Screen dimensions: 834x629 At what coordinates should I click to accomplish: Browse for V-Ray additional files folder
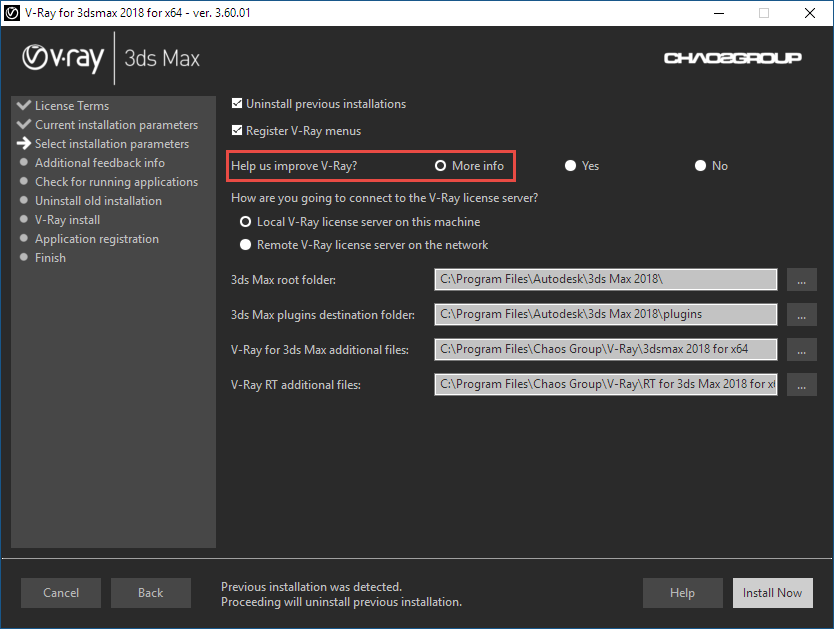801,349
